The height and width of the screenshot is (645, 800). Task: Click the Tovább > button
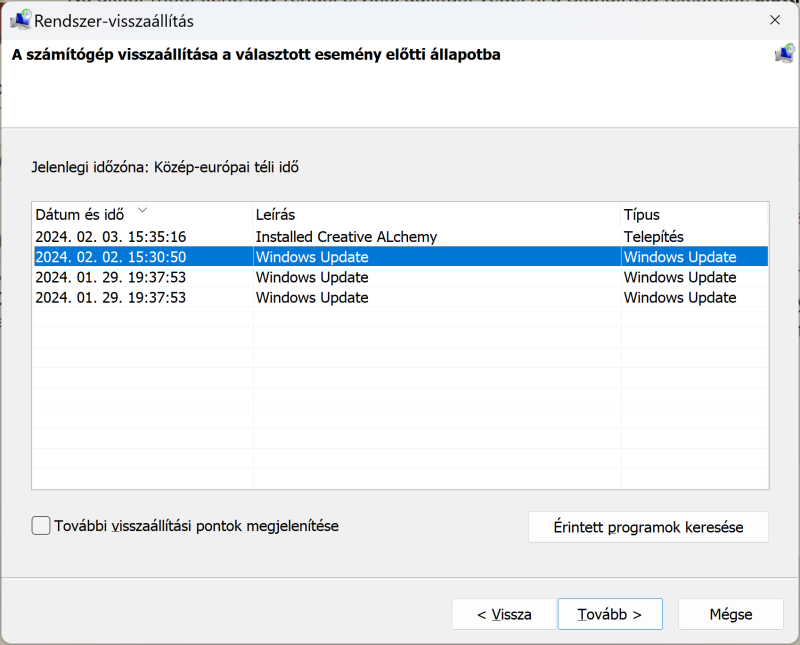[x=609, y=614]
